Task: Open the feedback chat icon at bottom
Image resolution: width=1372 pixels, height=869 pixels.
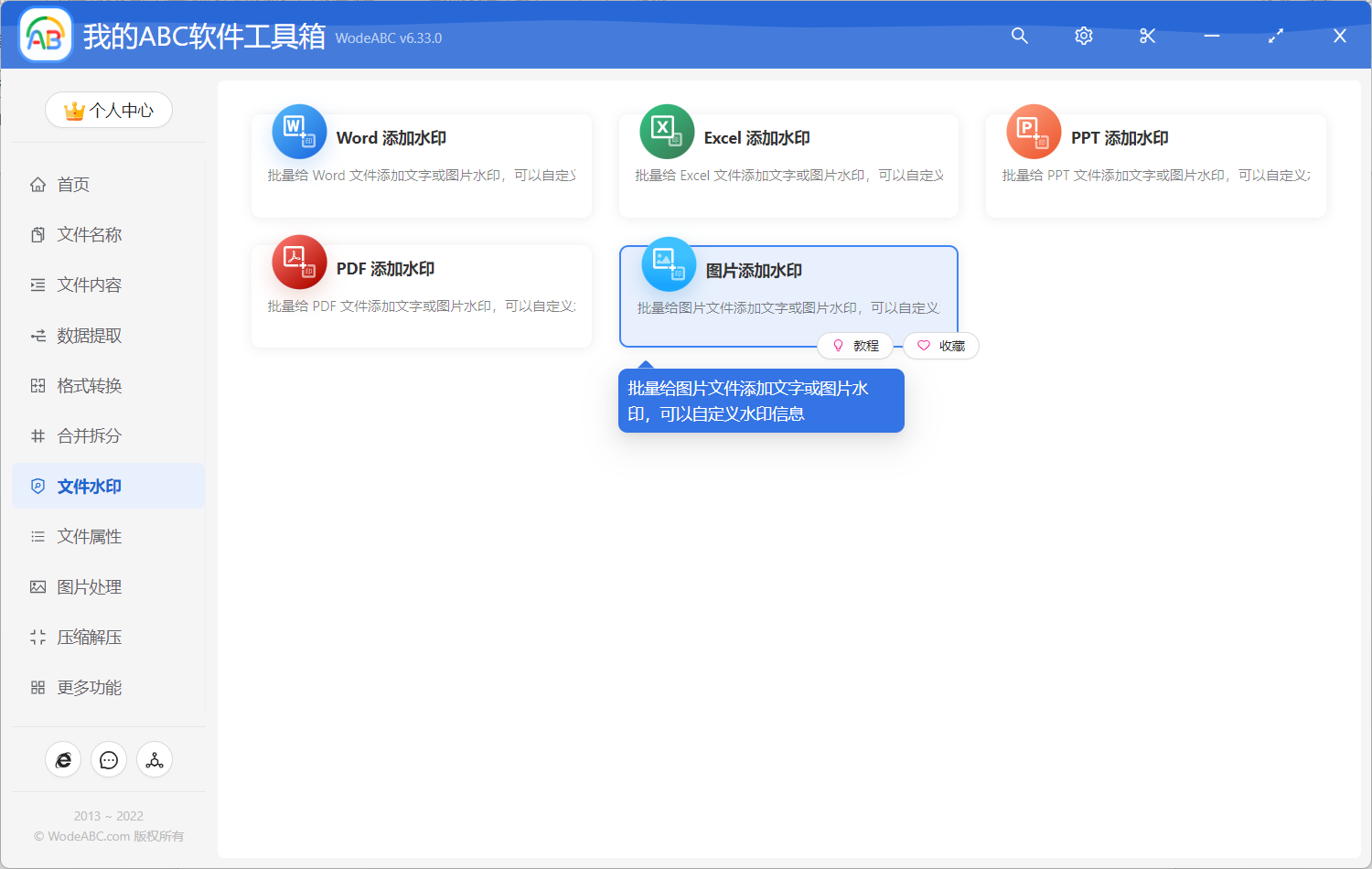Action: [108, 759]
